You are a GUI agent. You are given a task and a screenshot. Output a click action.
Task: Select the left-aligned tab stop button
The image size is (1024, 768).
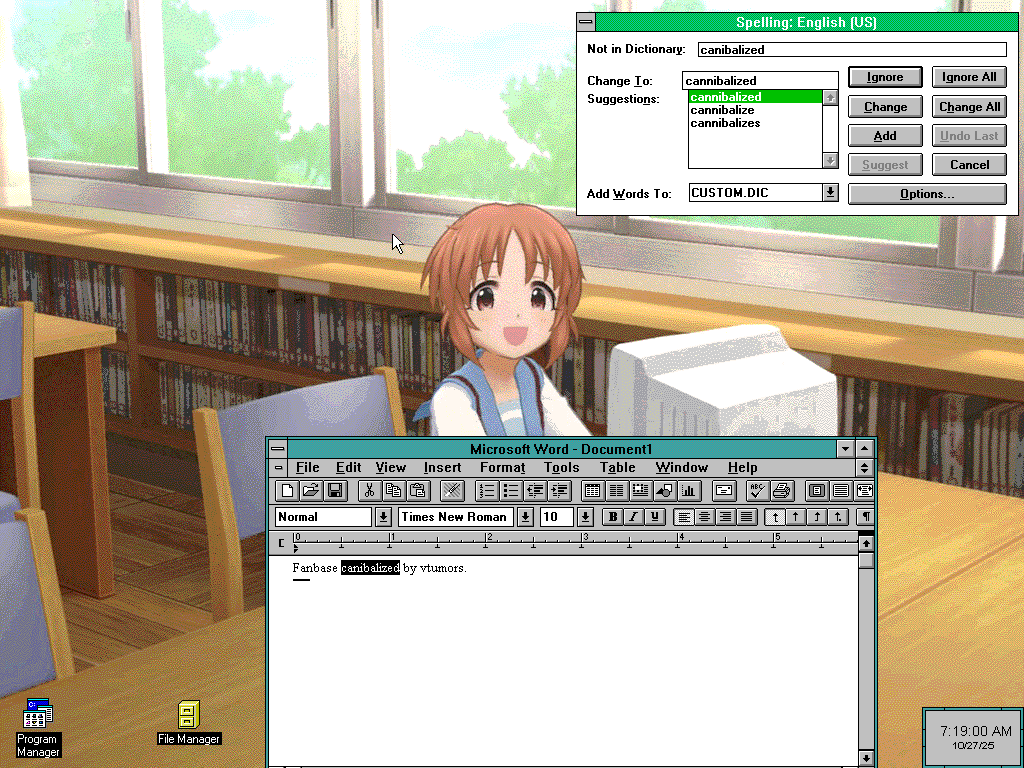click(x=775, y=517)
